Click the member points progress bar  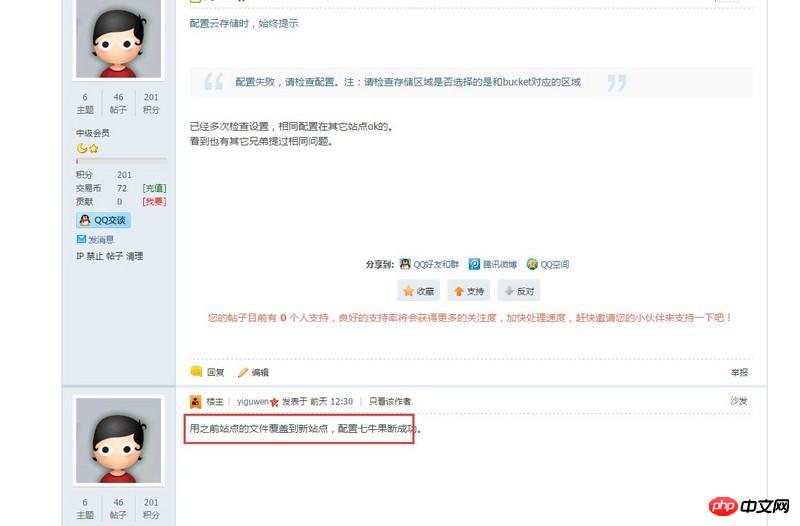tap(121, 161)
